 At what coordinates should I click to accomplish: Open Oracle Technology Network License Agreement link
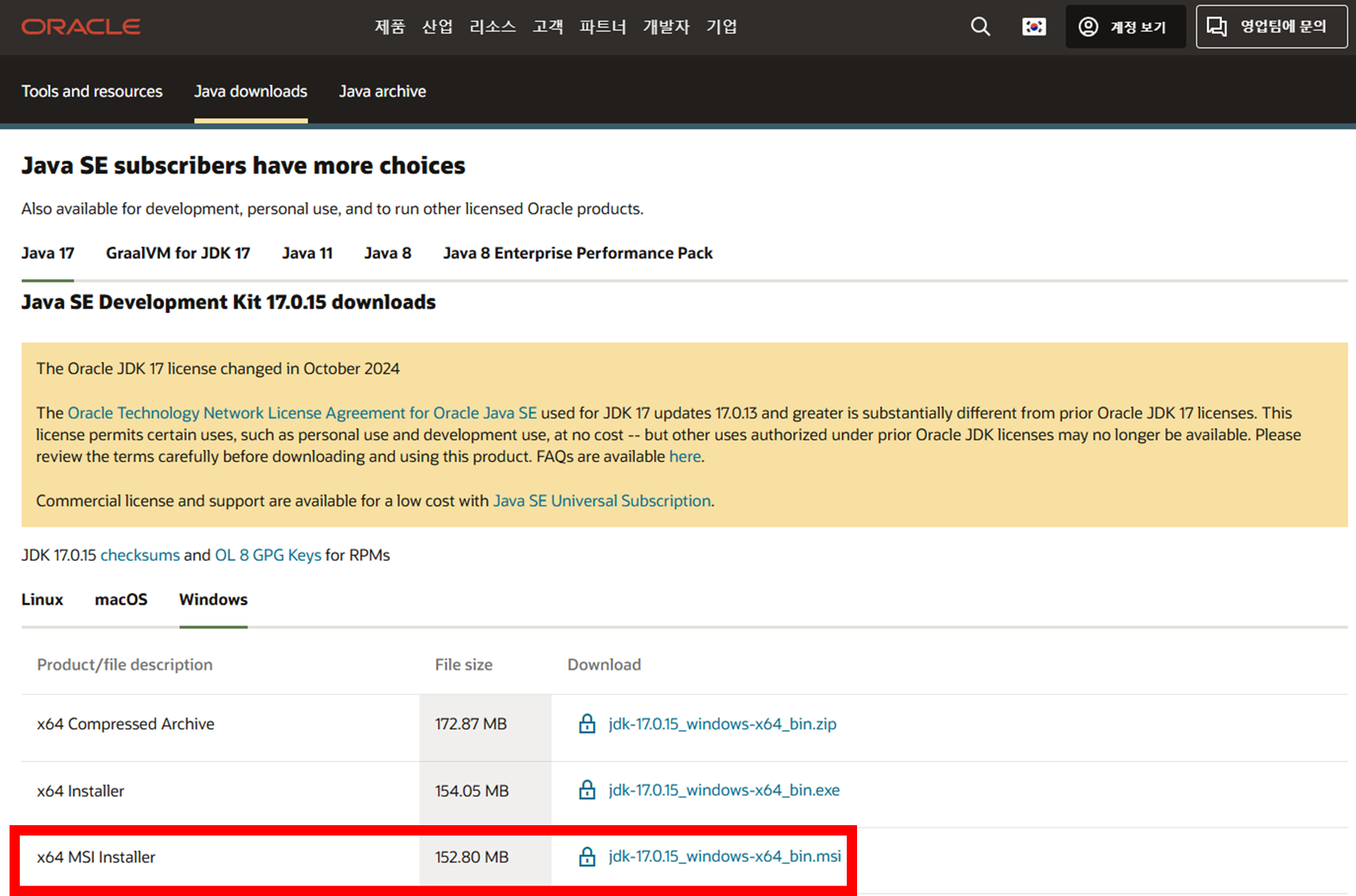click(302, 413)
